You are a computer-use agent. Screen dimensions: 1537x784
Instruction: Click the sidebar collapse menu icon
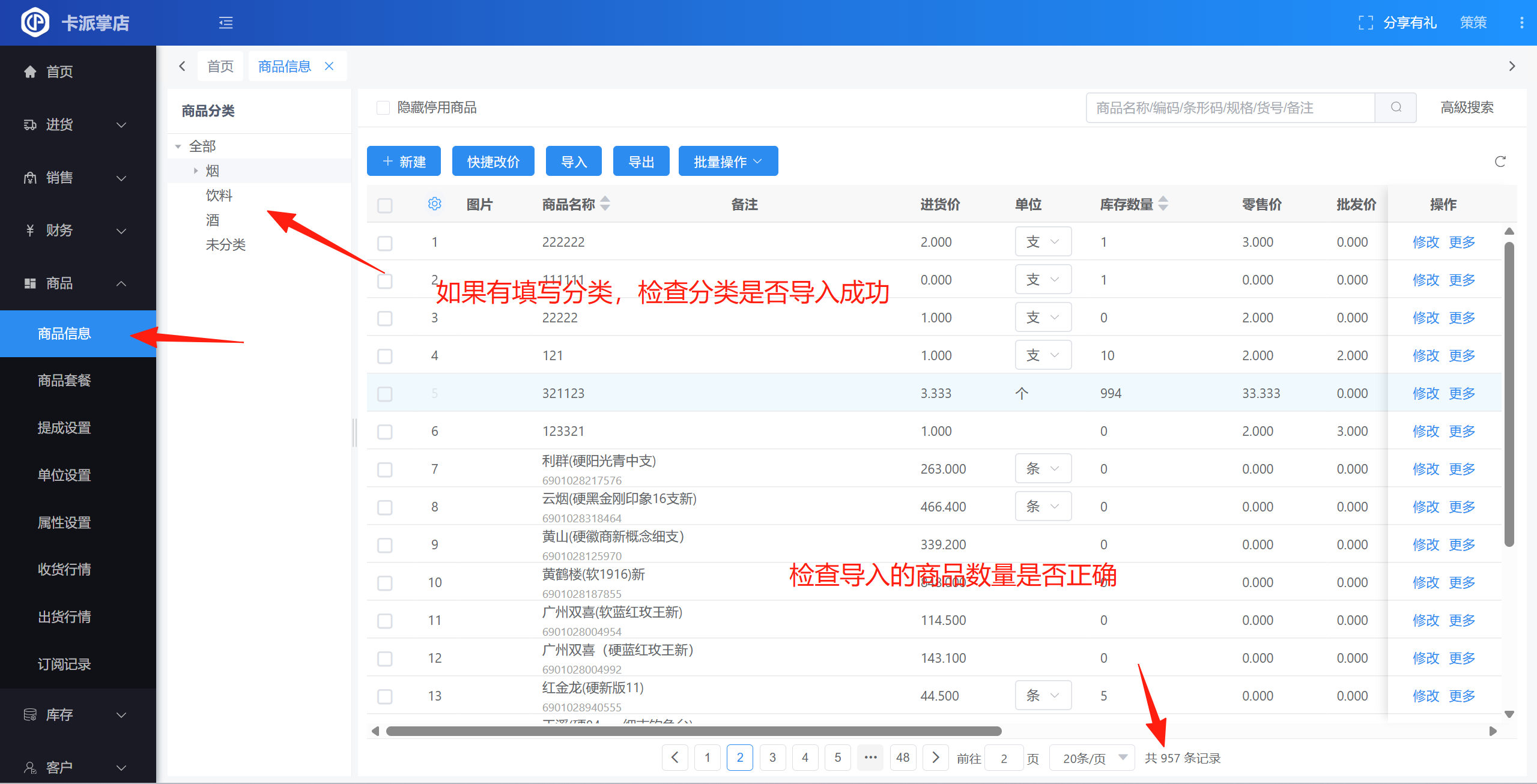point(226,23)
